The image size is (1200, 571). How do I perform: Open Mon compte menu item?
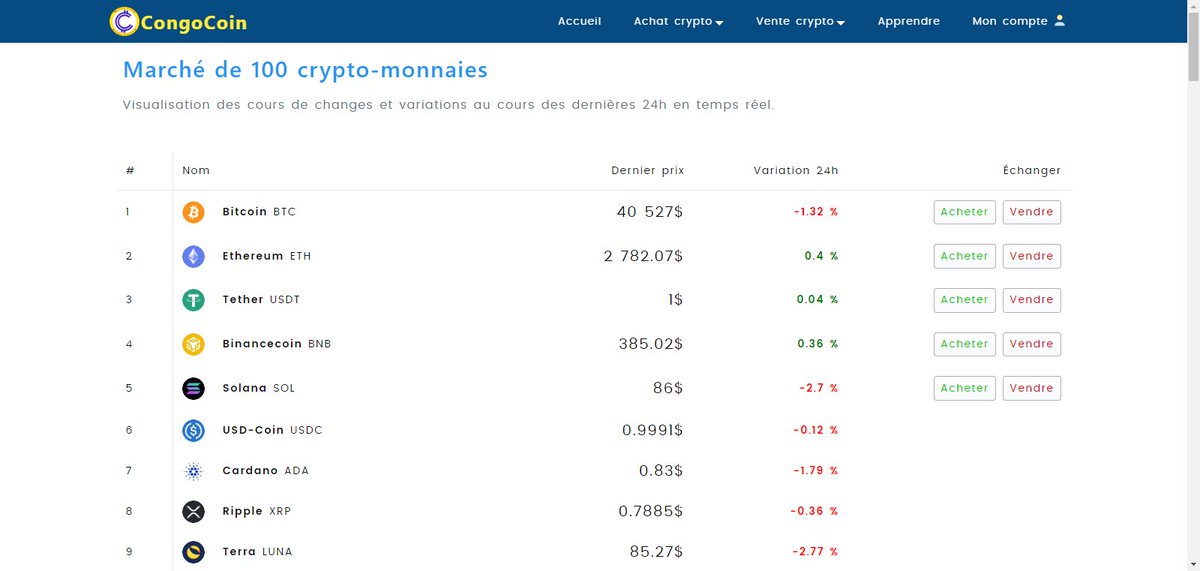[x=1019, y=21]
